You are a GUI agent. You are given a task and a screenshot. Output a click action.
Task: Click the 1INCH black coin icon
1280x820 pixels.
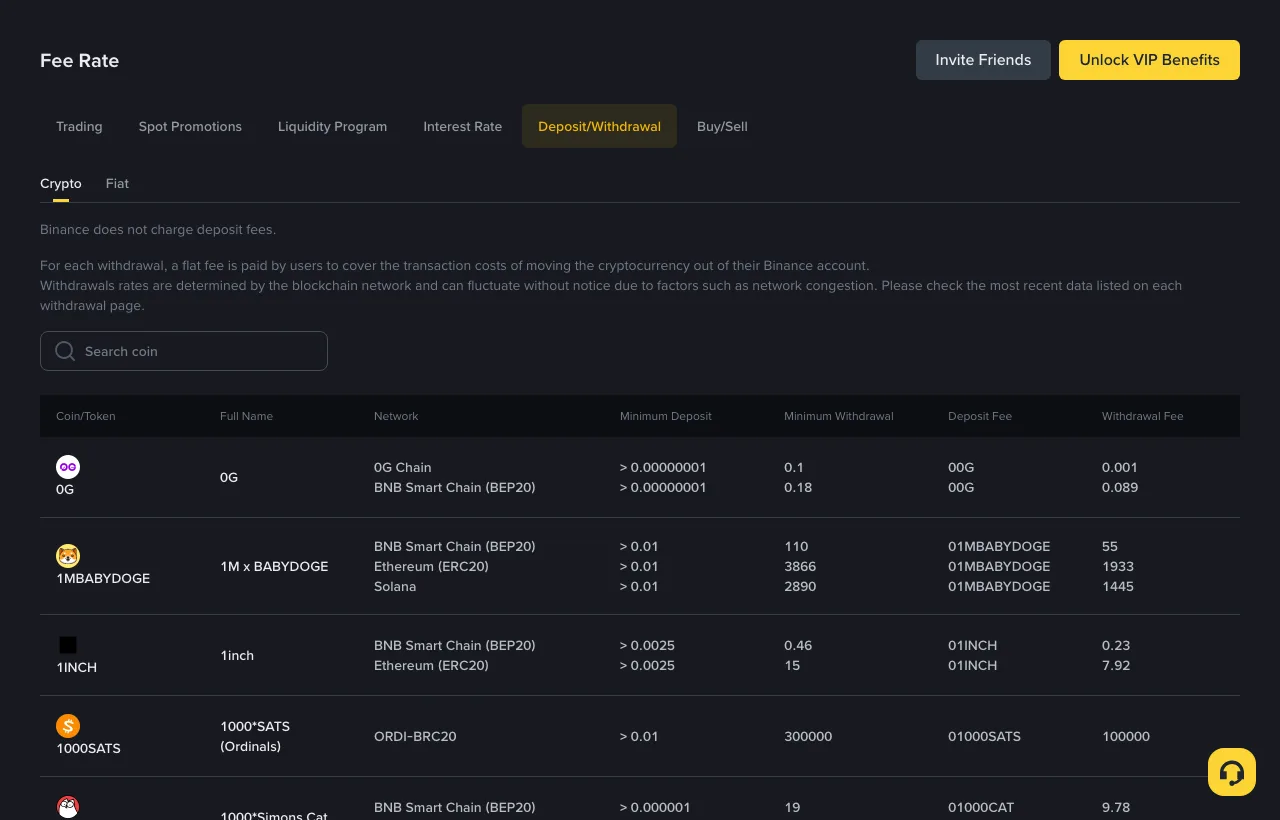[x=68, y=645]
